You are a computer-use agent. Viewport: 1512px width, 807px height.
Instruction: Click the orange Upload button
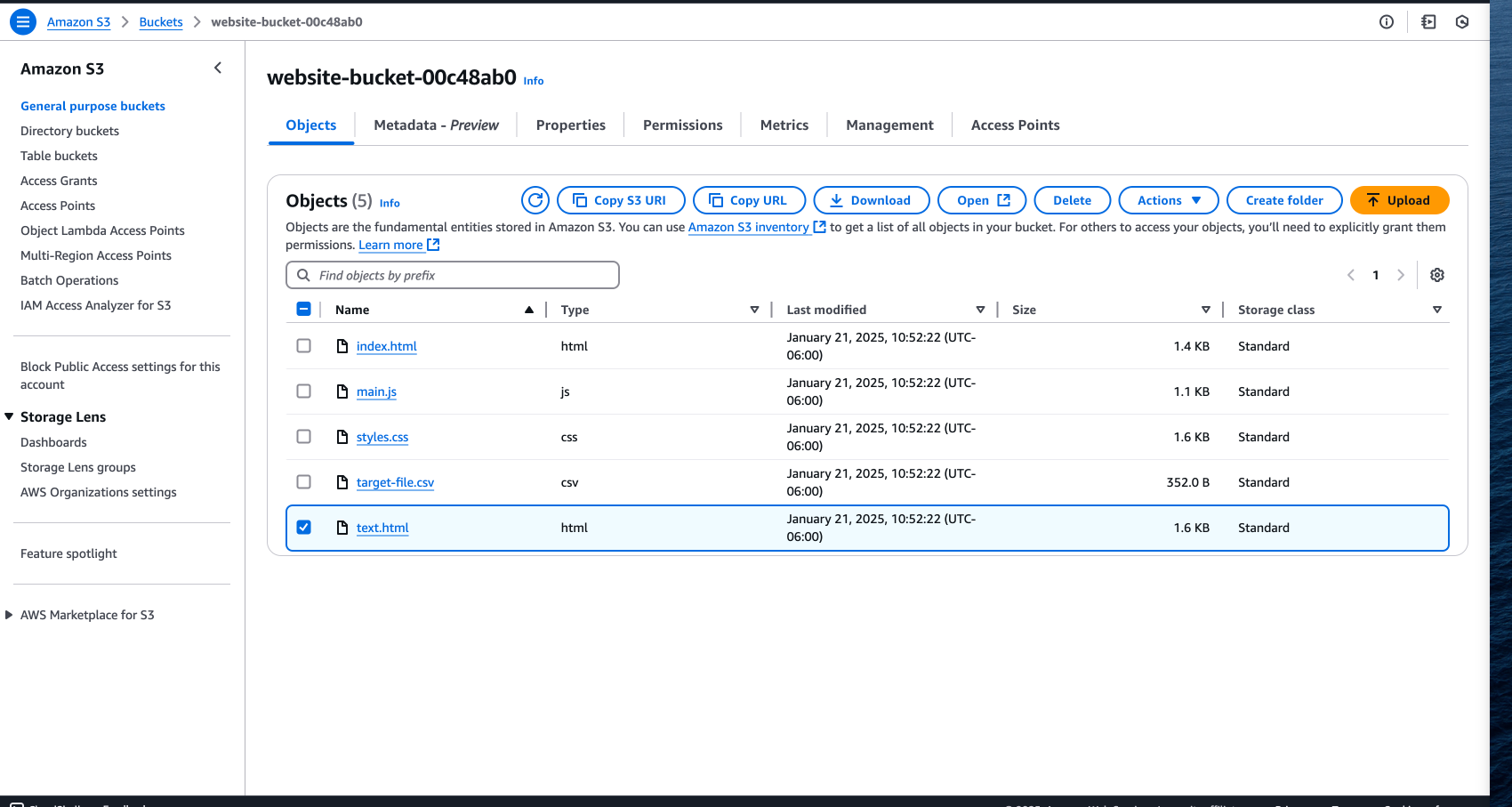pyautogui.click(x=1399, y=200)
